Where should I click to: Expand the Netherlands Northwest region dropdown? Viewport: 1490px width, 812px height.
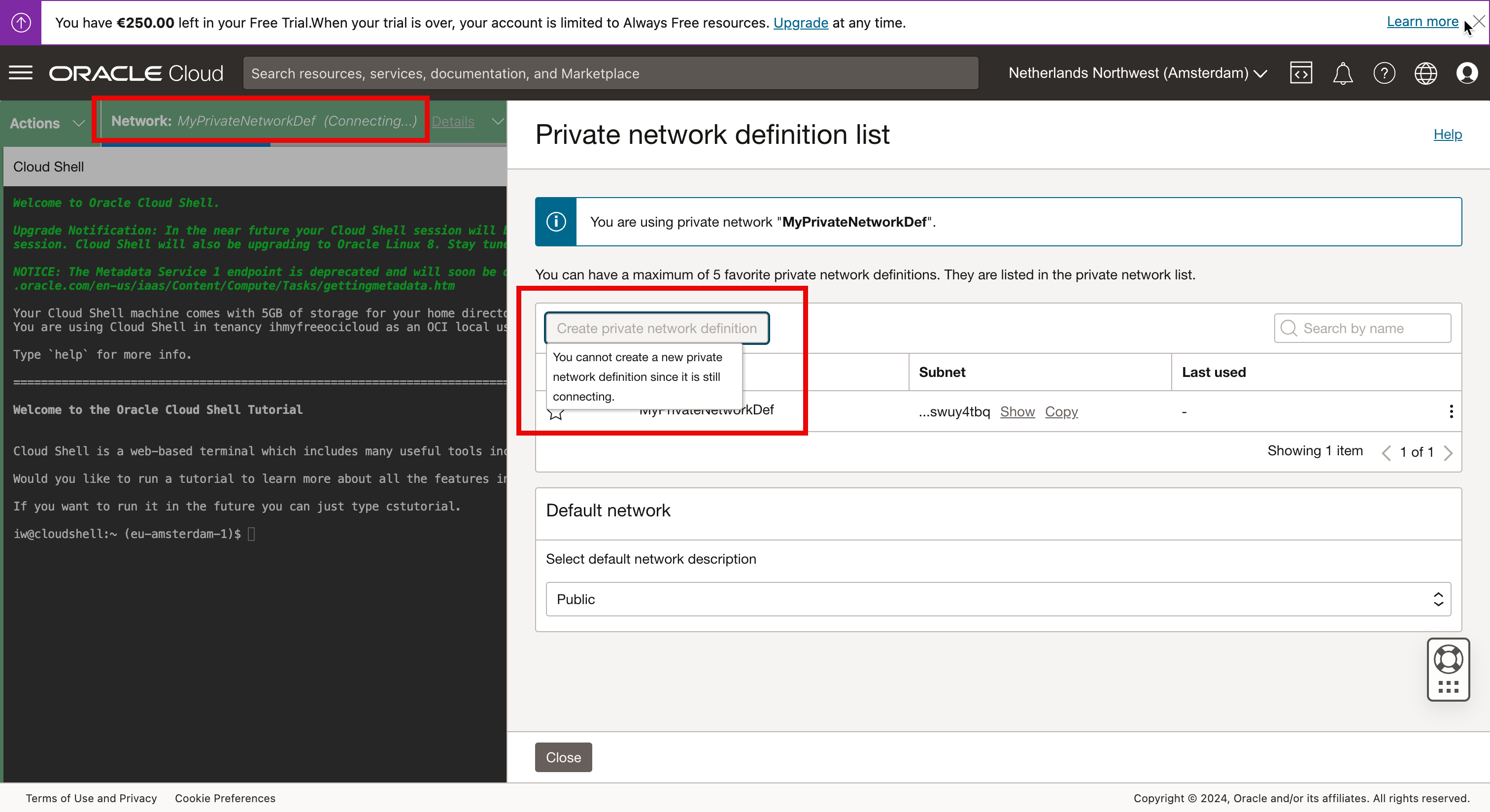pyautogui.click(x=1137, y=73)
